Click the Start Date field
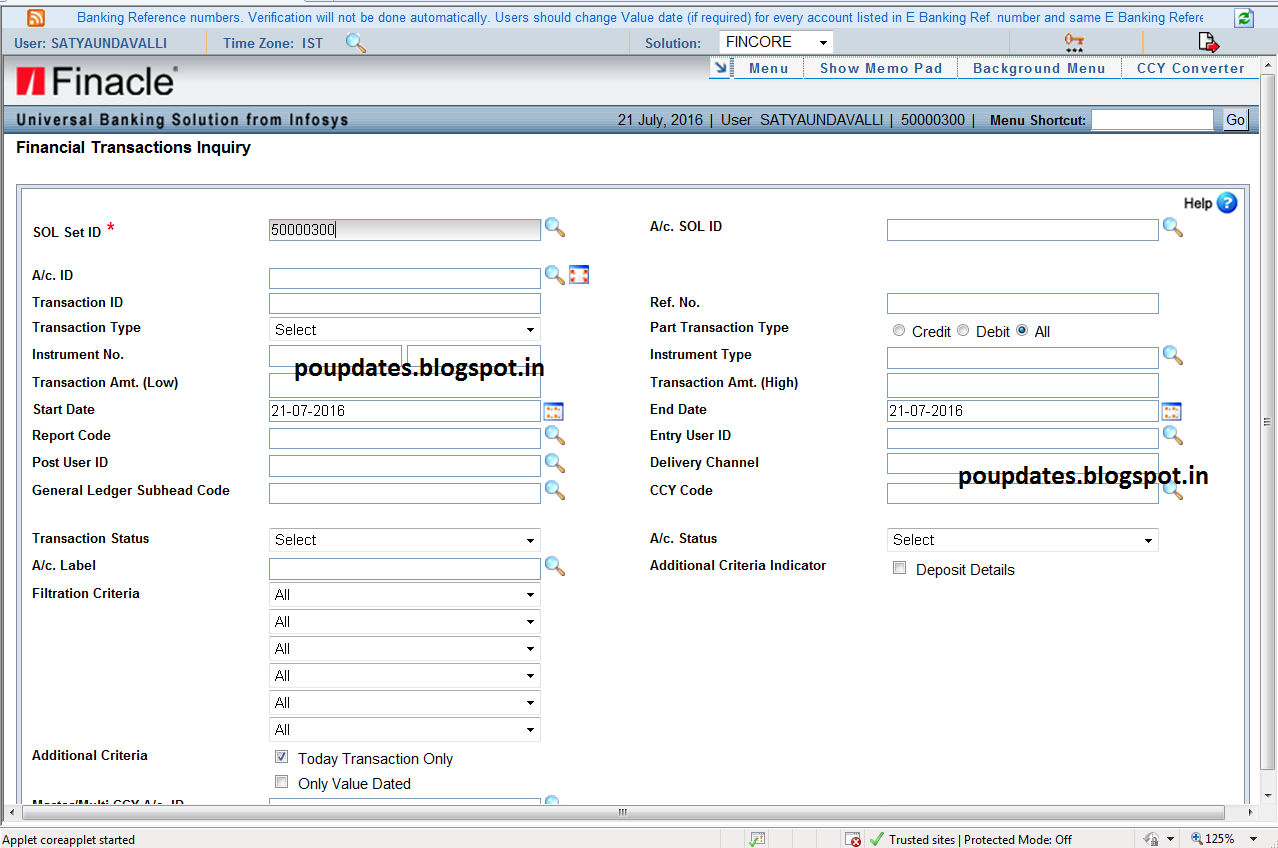Image resolution: width=1278 pixels, height=848 pixels. point(405,411)
